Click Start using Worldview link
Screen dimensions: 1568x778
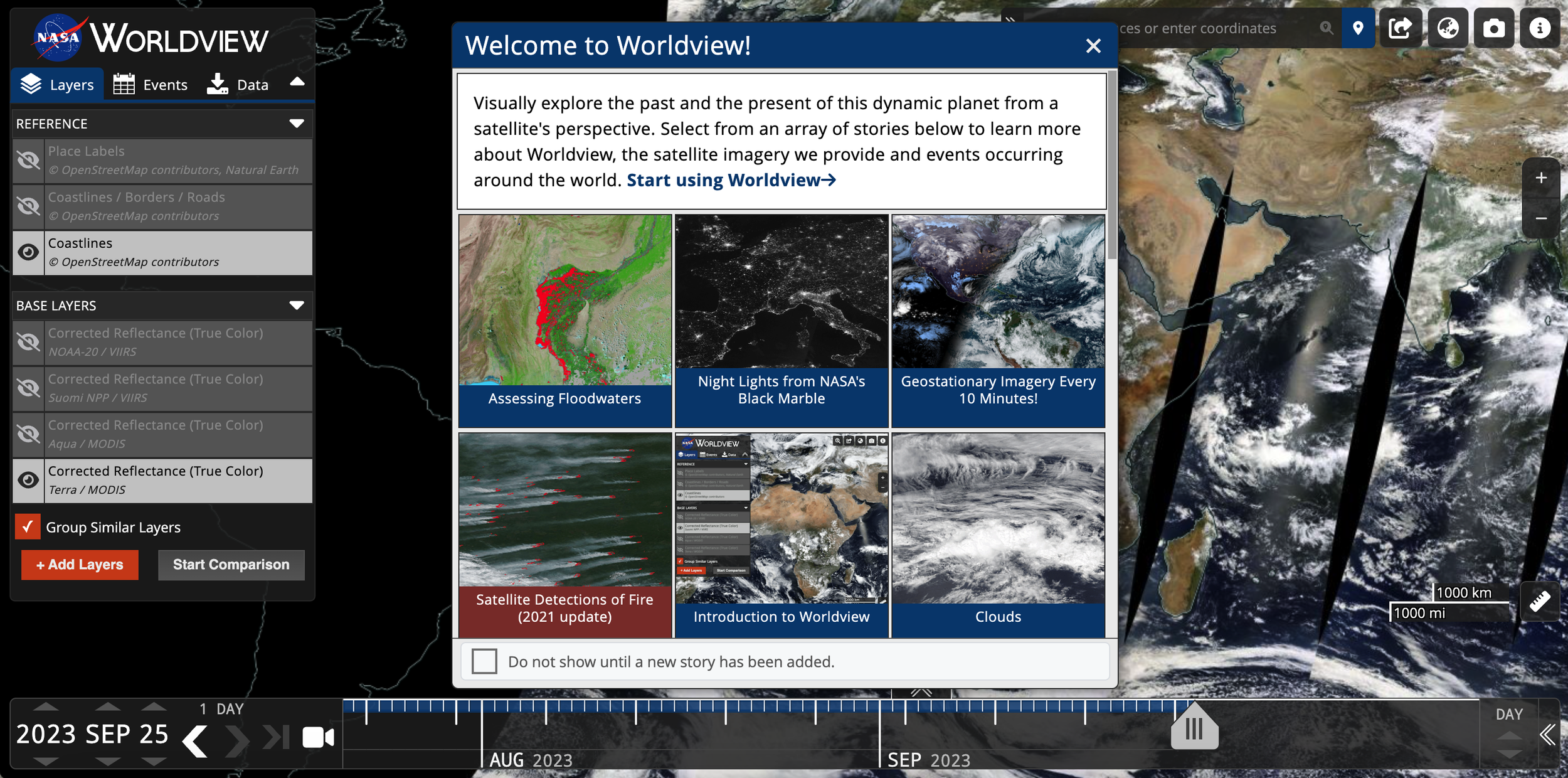(x=731, y=180)
